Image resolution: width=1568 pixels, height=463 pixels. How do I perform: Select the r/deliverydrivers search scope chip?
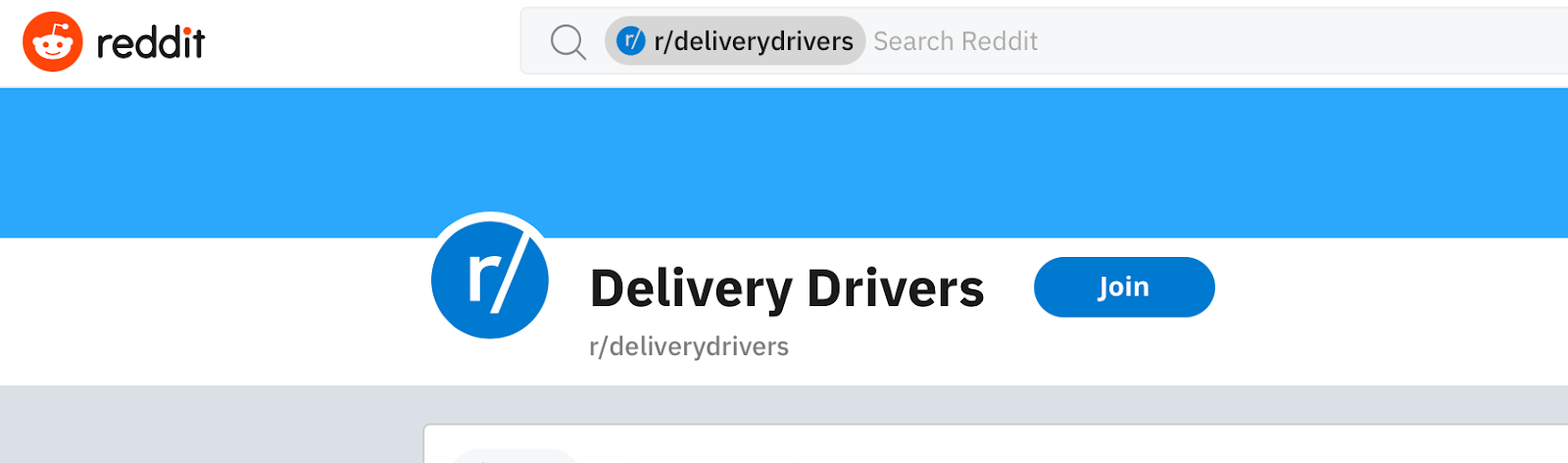coord(735,41)
